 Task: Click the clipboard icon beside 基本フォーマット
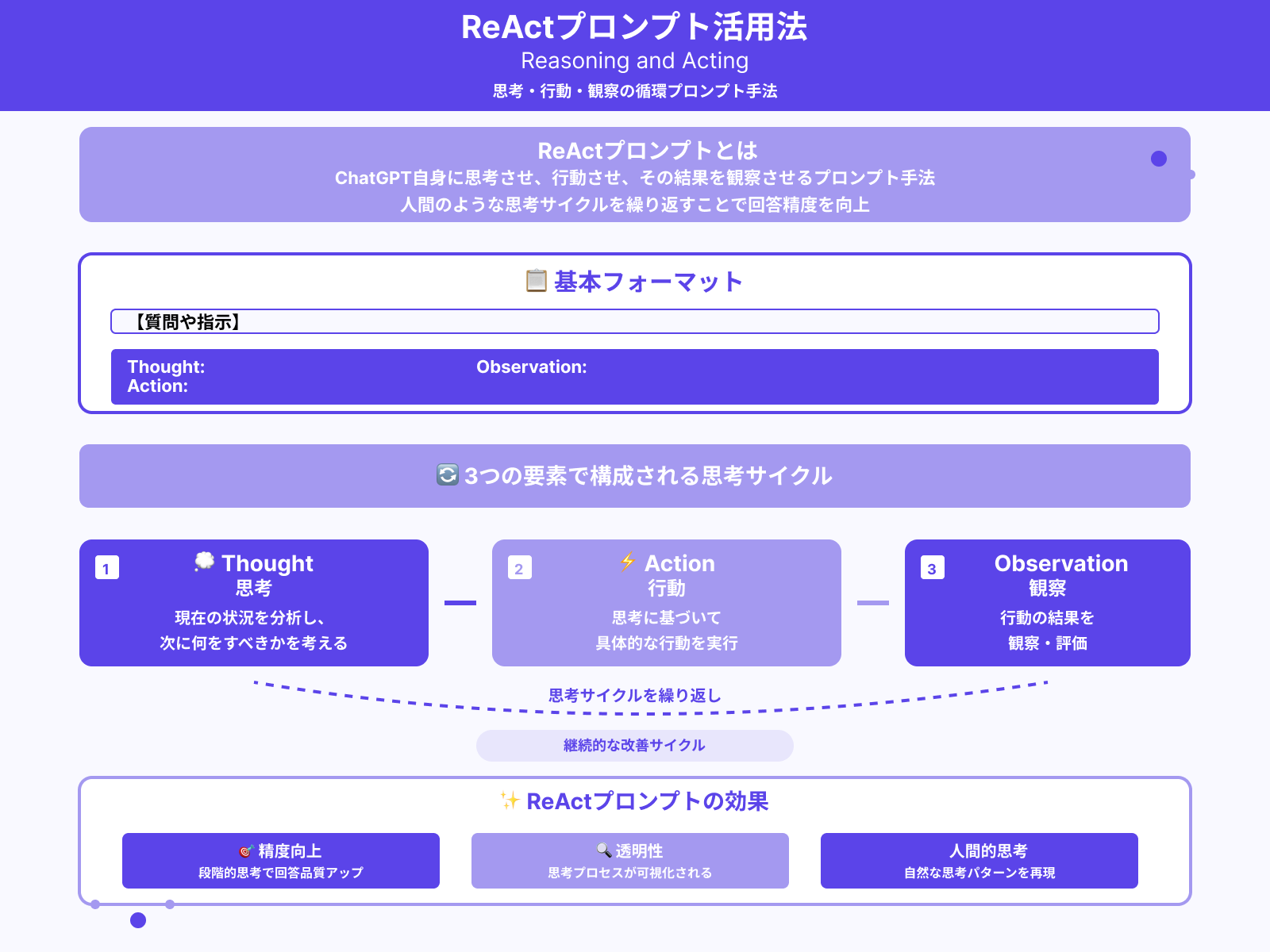[537, 280]
